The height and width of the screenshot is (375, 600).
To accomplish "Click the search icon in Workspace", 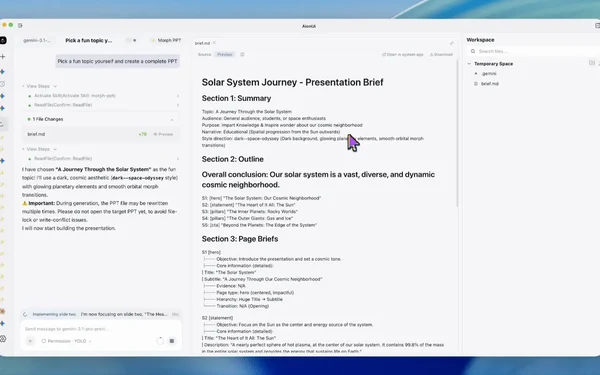I will point(473,51).
